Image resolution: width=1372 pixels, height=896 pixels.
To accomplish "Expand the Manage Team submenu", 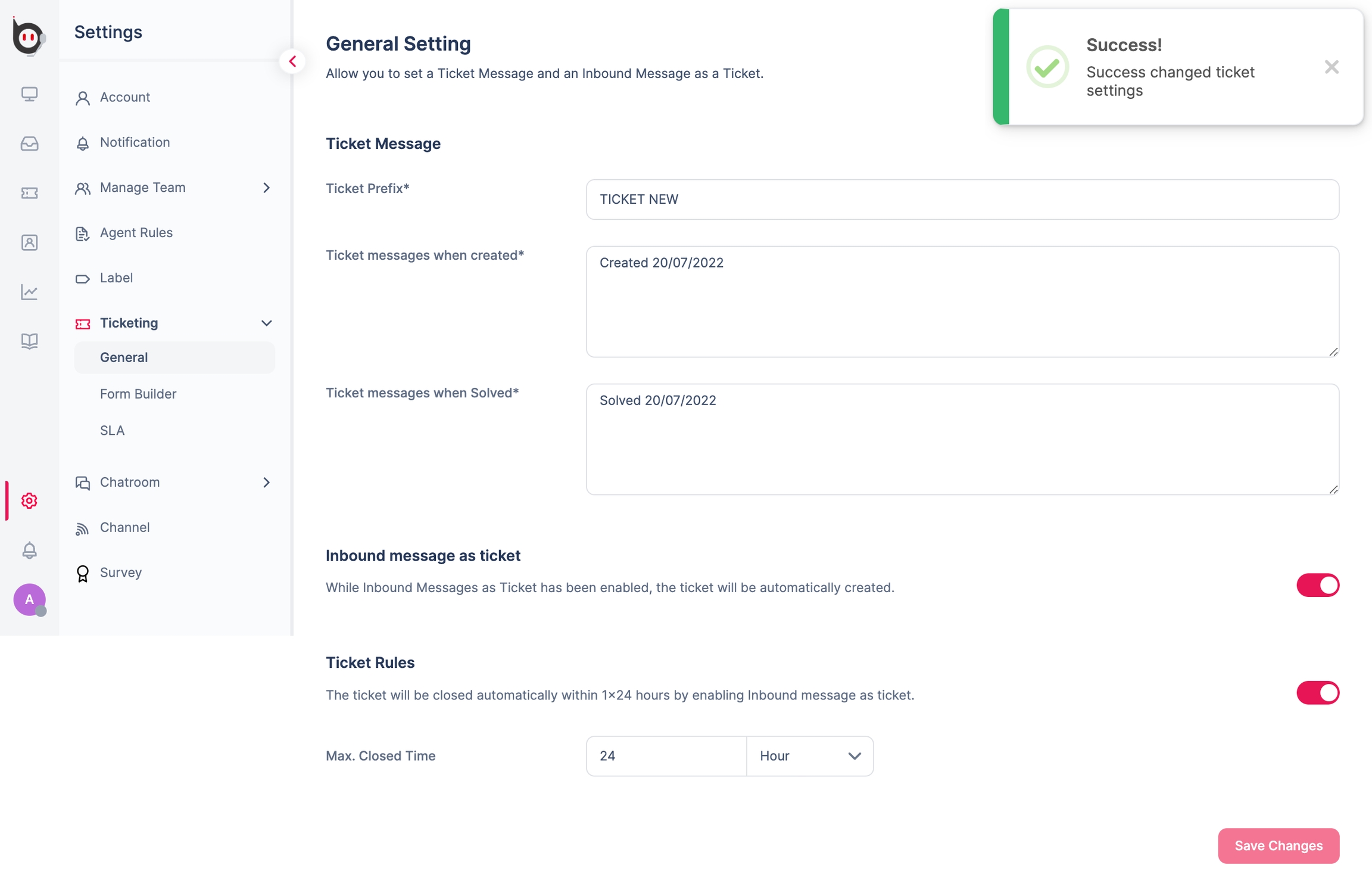I will [x=266, y=188].
